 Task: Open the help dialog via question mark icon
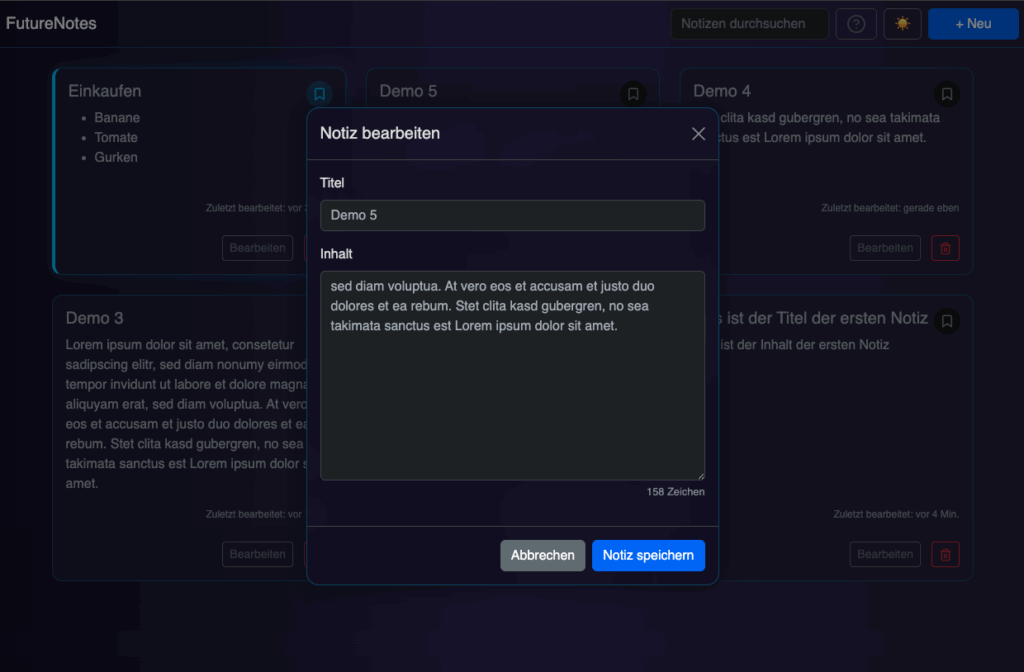[855, 23]
